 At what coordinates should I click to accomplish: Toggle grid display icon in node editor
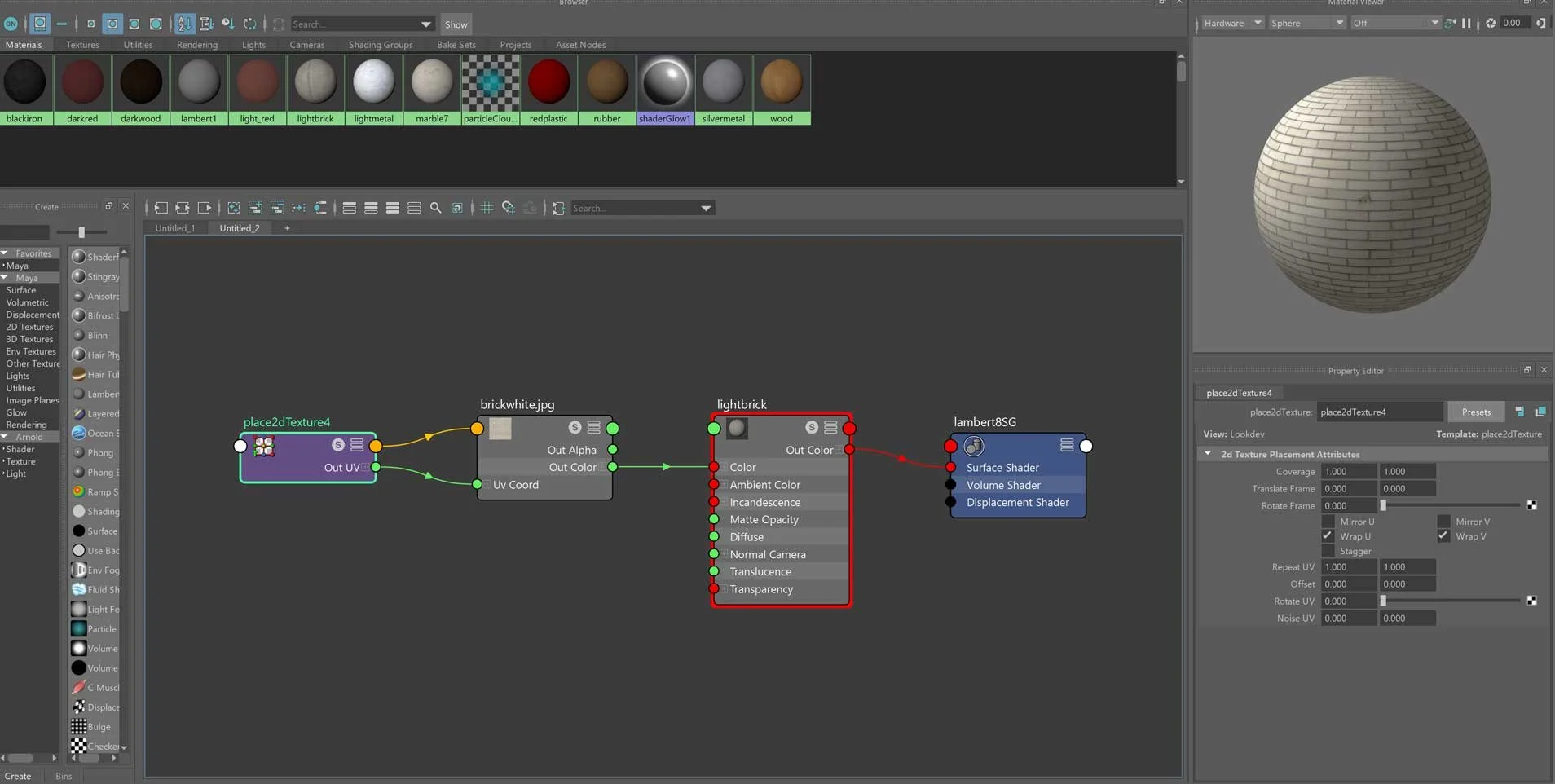tap(487, 208)
